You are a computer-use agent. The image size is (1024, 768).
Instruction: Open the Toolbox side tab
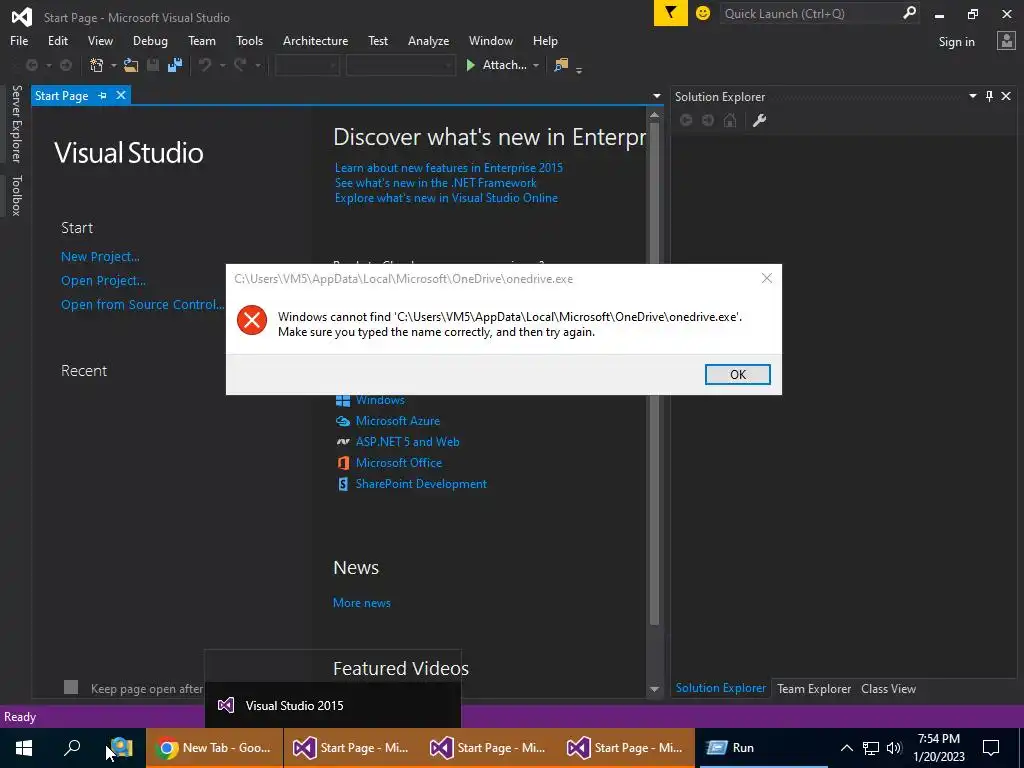(17, 195)
